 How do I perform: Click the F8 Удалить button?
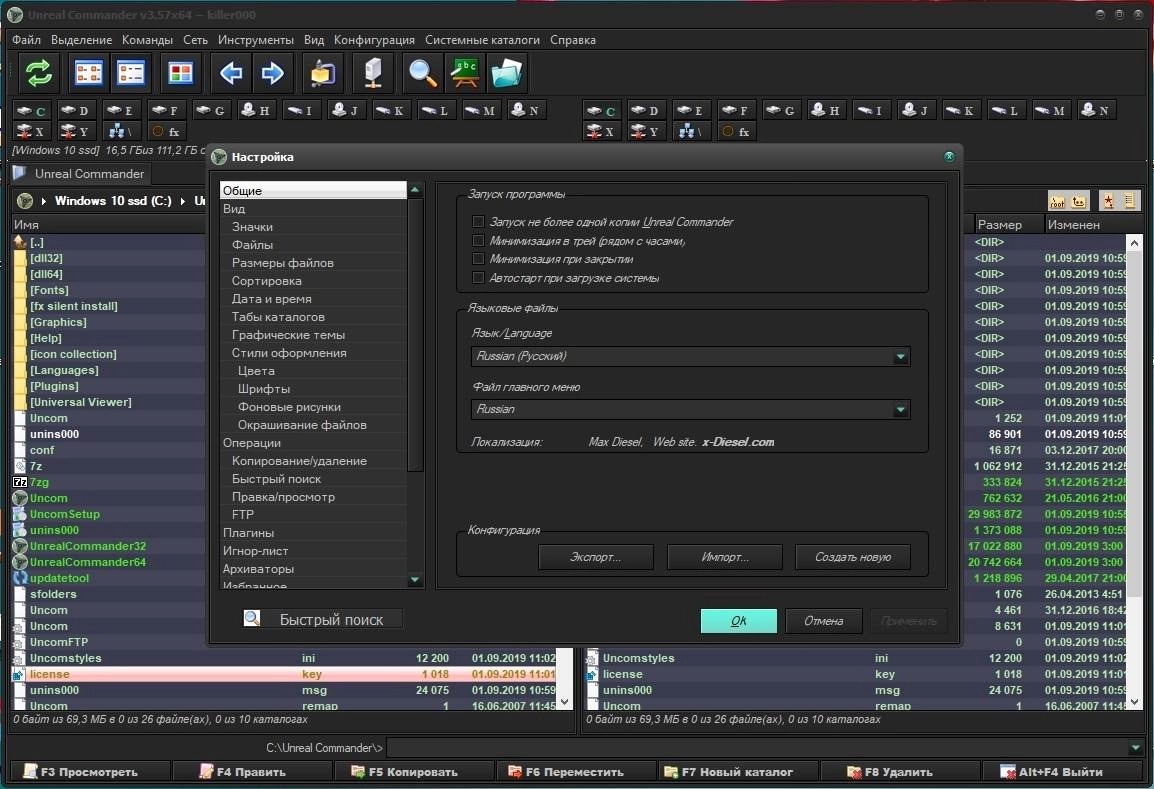pyautogui.click(x=899, y=771)
